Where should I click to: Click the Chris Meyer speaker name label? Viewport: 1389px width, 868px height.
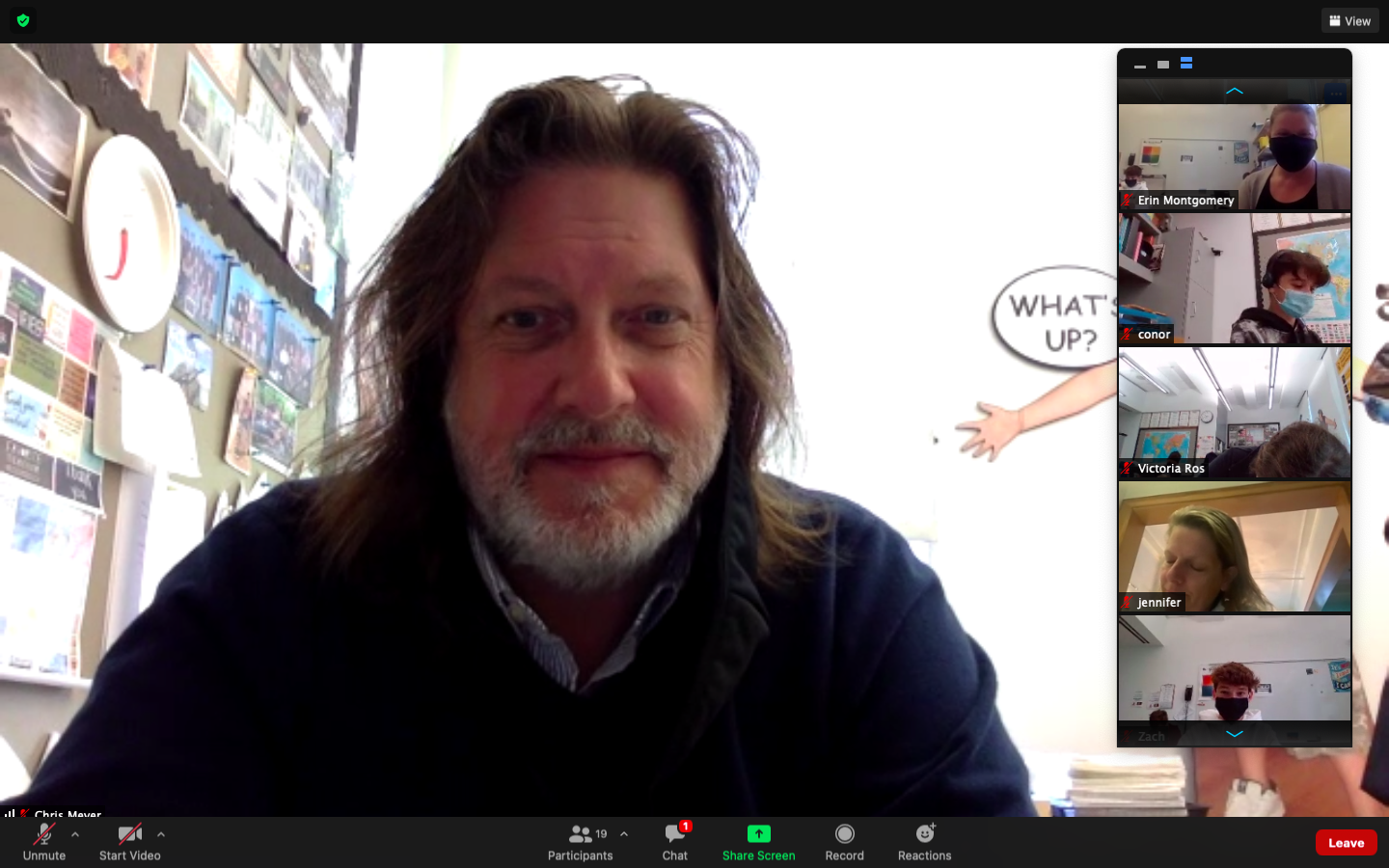[68, 814]
